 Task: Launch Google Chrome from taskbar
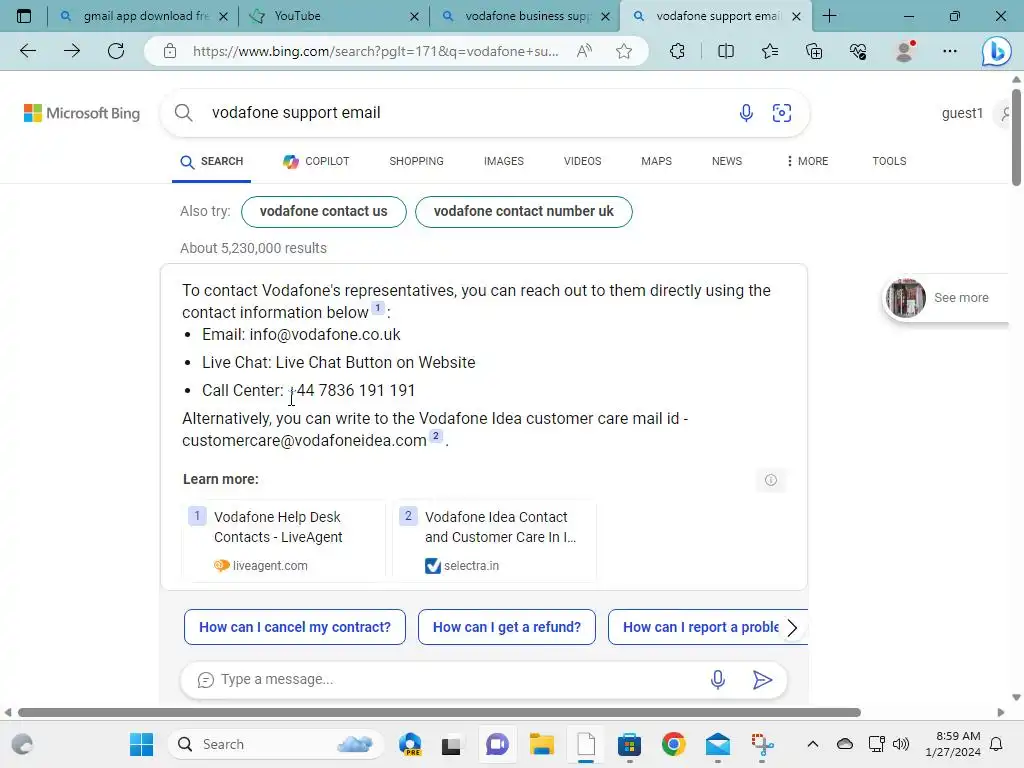[x=673, y=744]
